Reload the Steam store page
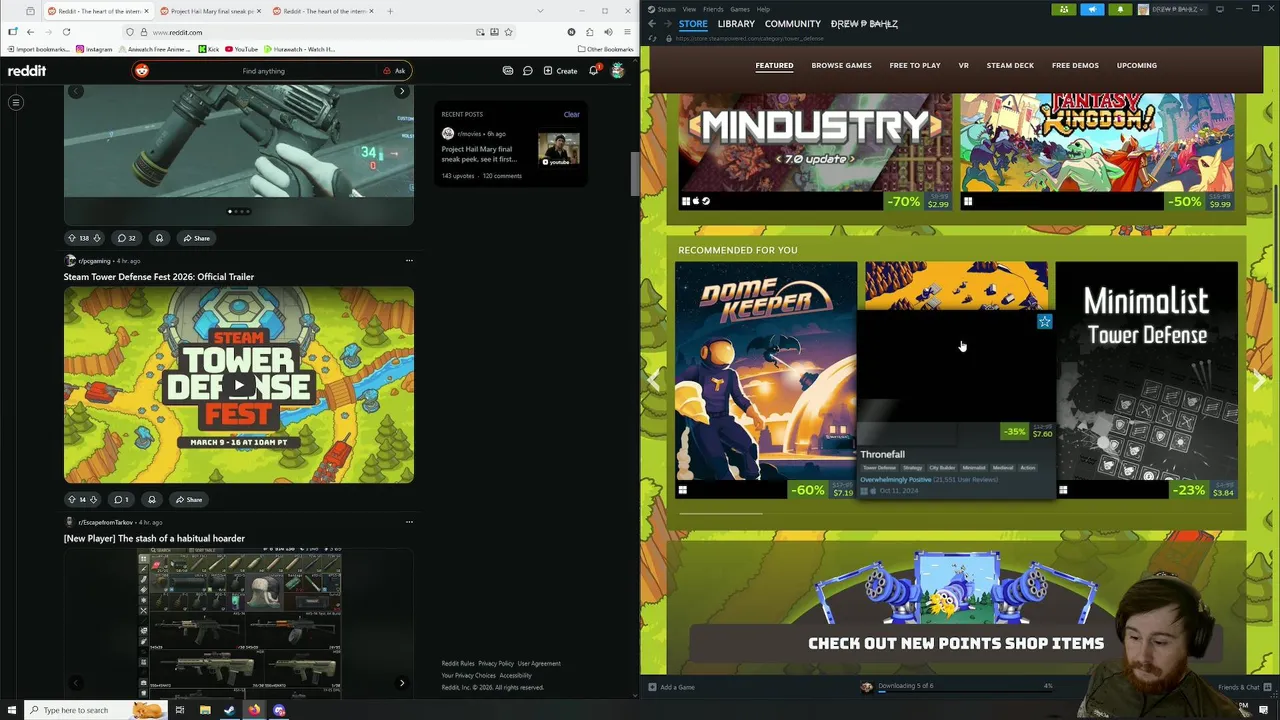The width and height of the screenshot is (1280, 720). 652,38
